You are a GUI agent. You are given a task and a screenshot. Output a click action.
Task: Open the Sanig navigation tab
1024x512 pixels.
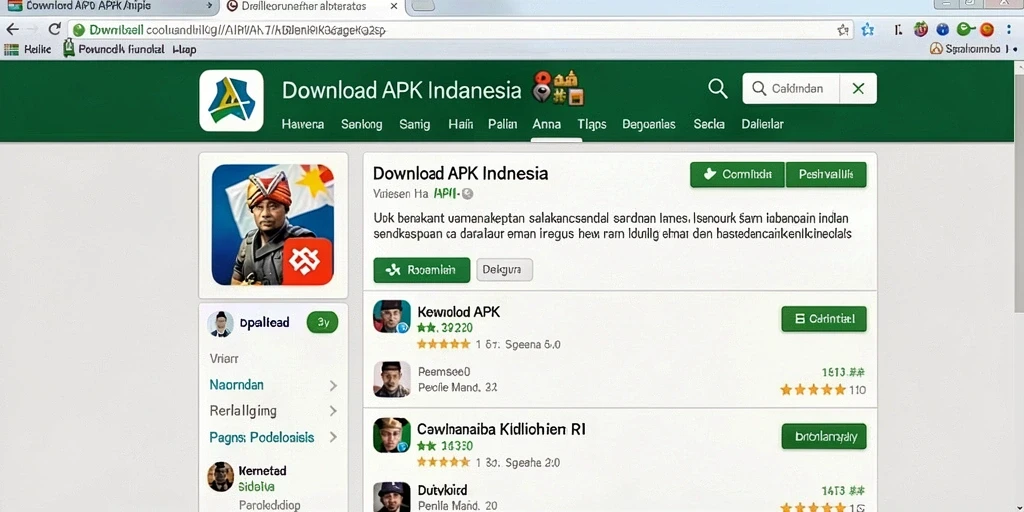(x=415, y=124)
